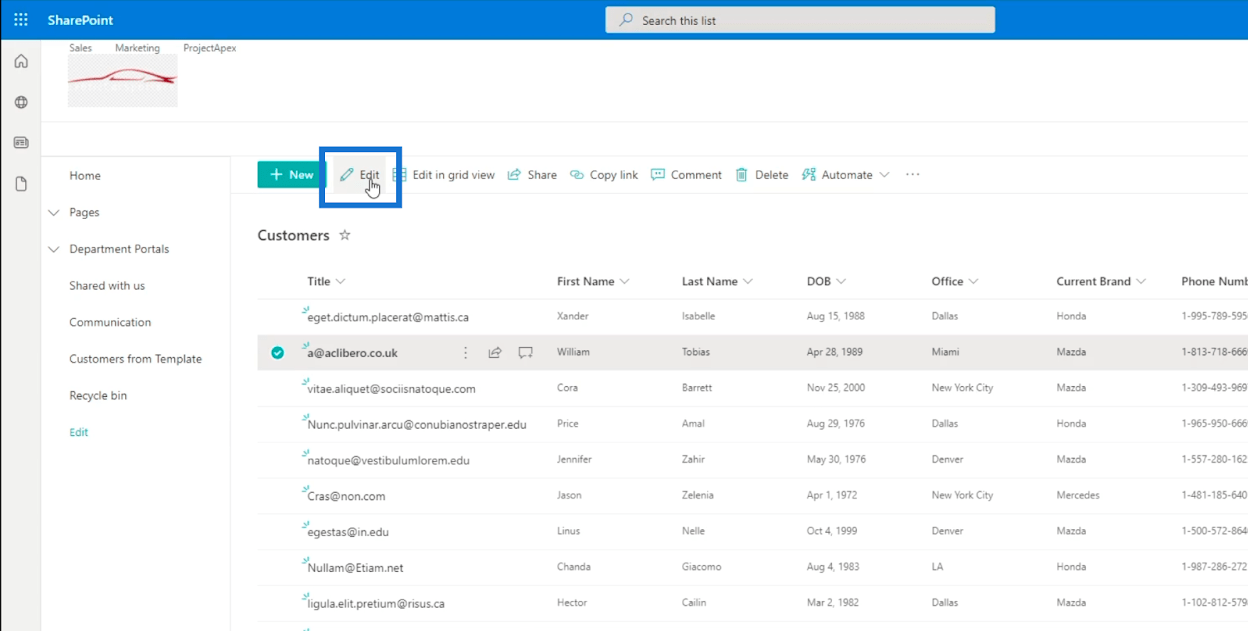
Task: Open Recycle bin link
Action: pos(98,395)
